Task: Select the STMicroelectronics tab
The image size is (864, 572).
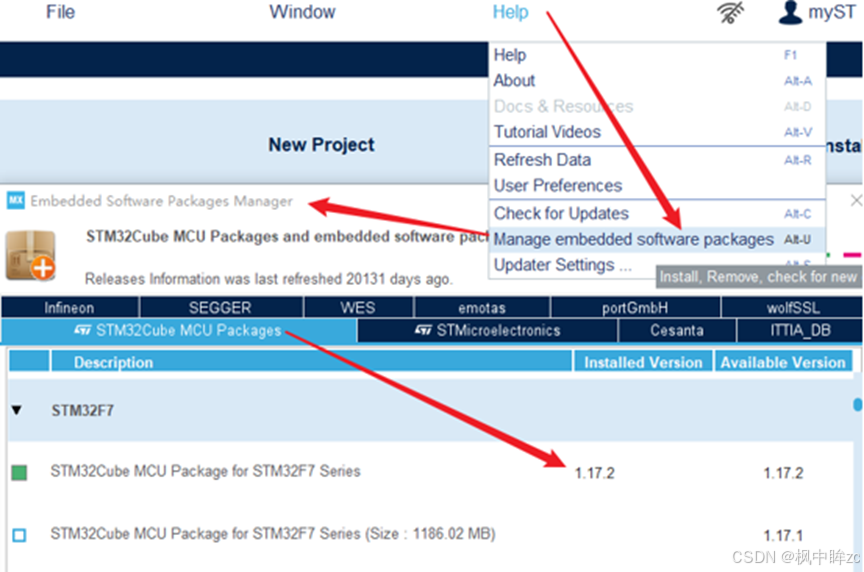Action: click(x=487, y=331)
